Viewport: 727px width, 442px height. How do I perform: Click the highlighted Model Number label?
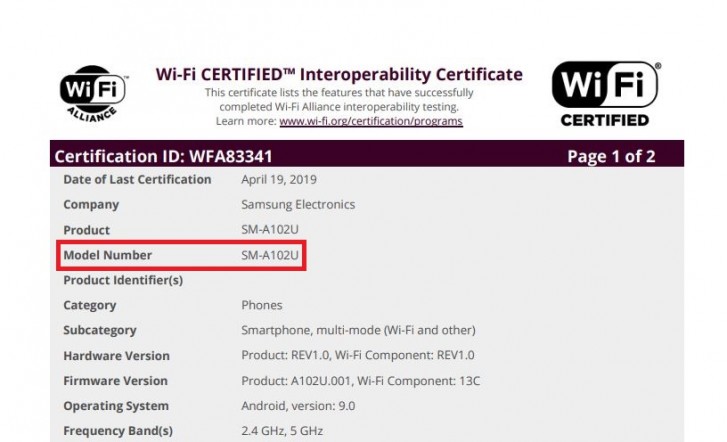[x=108, y=256]
